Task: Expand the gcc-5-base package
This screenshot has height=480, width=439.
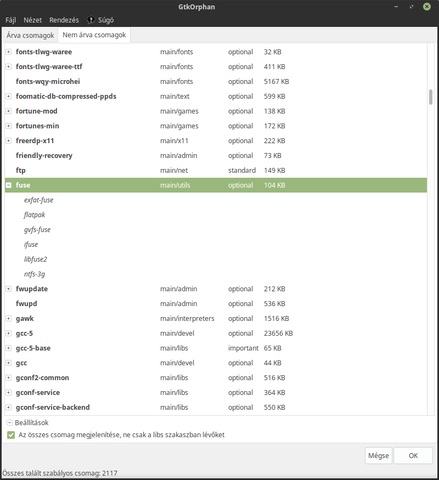Action: coord(9,348)
